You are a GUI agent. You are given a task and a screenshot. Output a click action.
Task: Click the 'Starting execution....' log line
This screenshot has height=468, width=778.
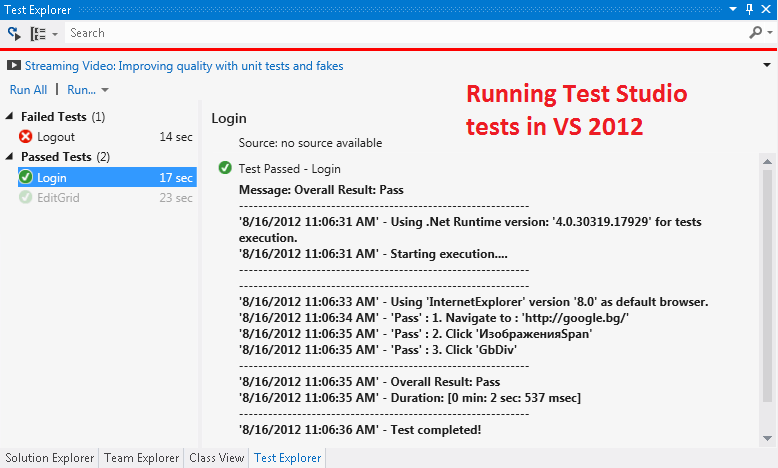click(373, 254)
